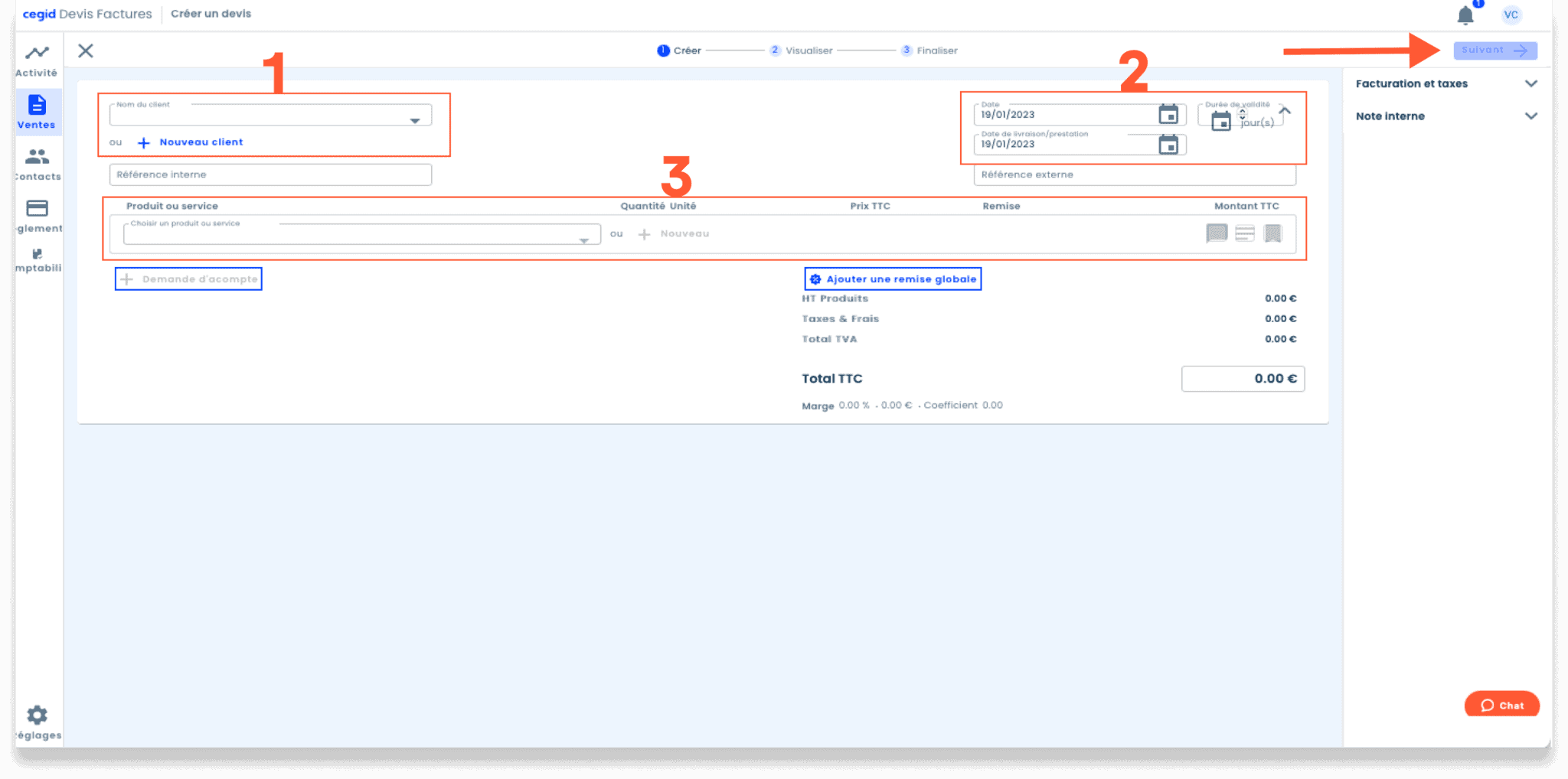This screenshot has width=1568, height=779.
Task: Click the VC user avatar
Action: coord(1511,15)
